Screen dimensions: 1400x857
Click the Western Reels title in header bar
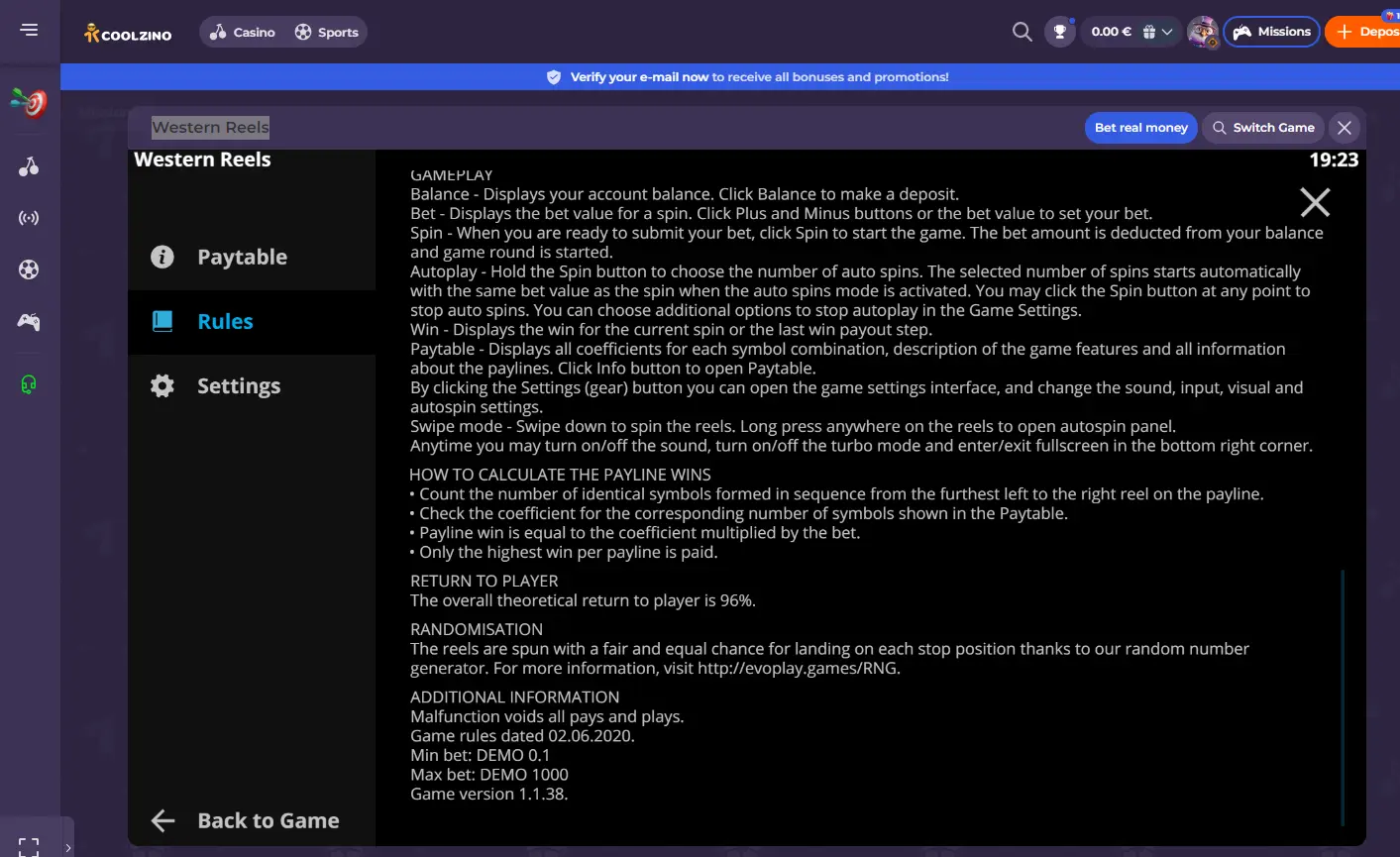[210, 128]
